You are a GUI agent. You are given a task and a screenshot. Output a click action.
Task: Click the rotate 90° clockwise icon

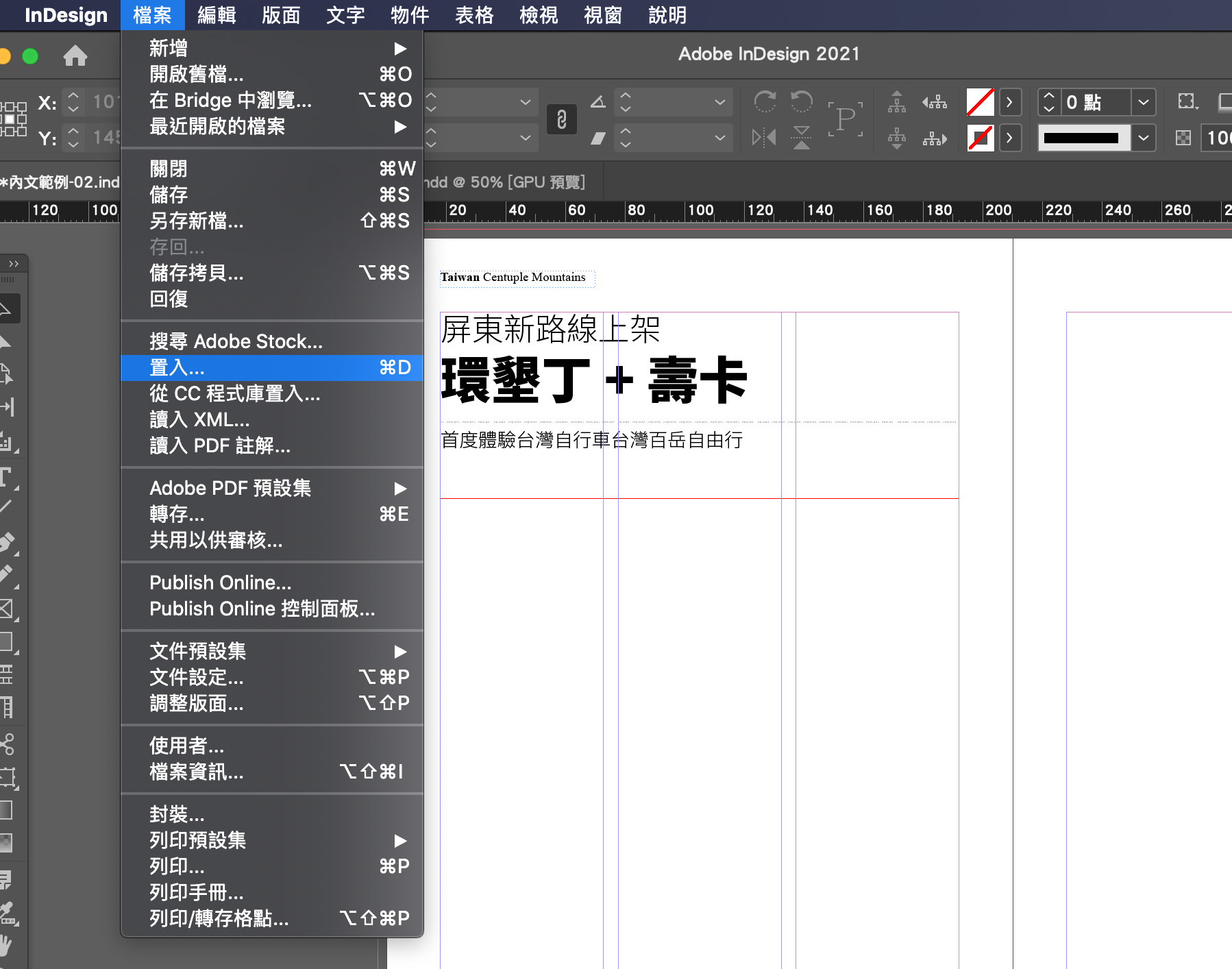click(x=765, y=102)
